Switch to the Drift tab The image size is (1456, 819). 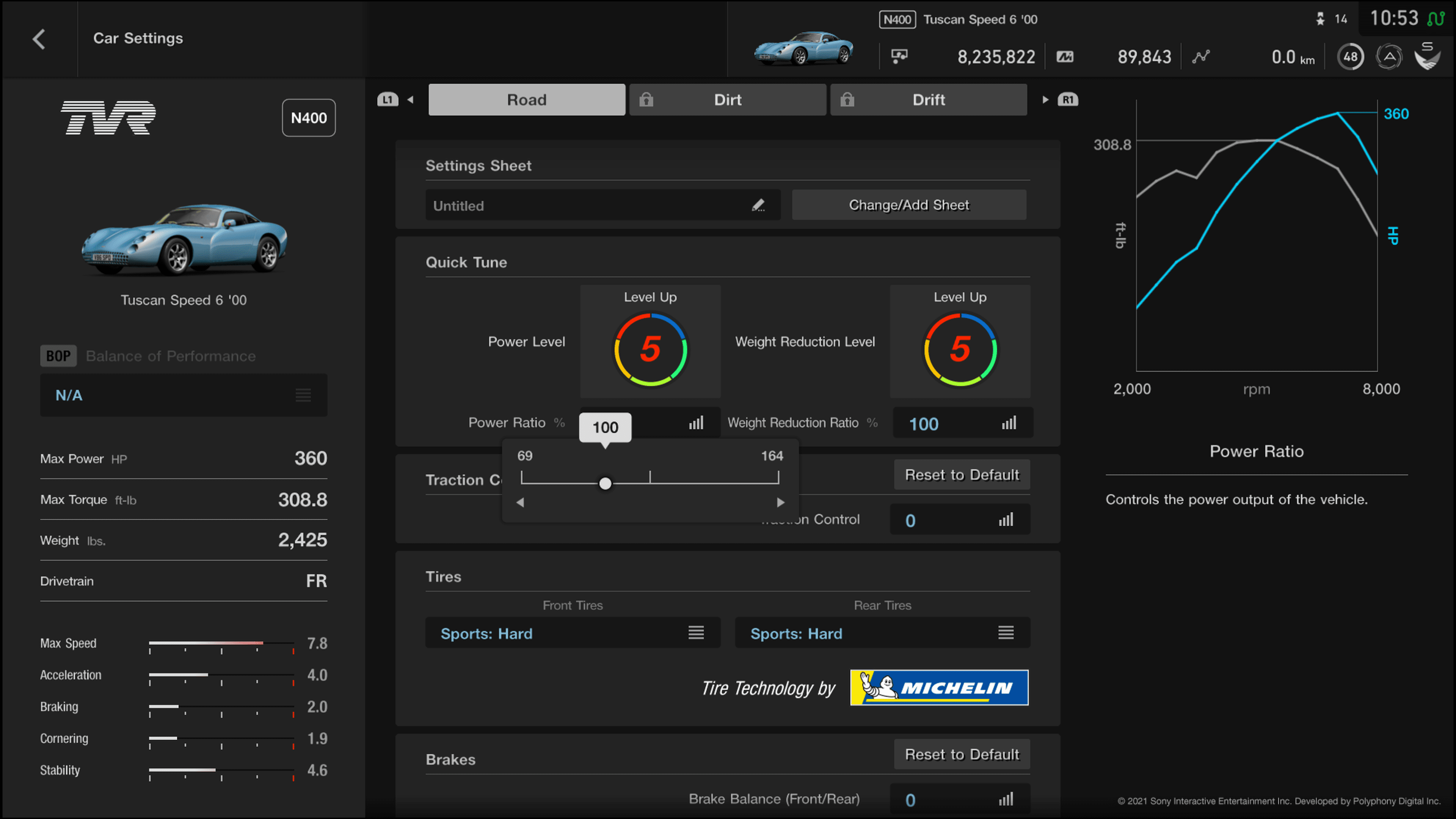point(928,99)
